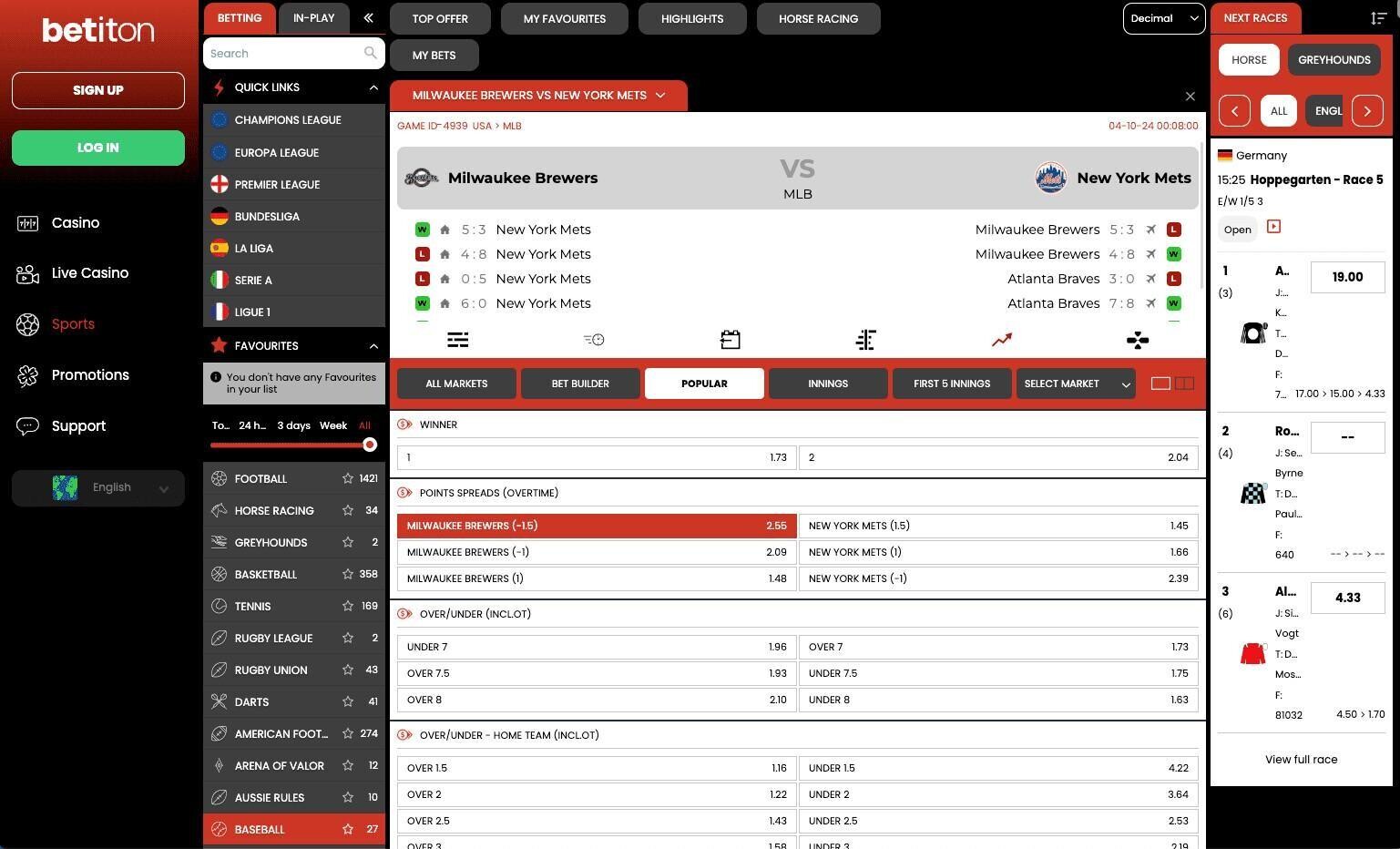Image resolution: width=1400 pixels, height=849 pixels.
Task: Open the Horse Racing top tab
Action: 819,18
